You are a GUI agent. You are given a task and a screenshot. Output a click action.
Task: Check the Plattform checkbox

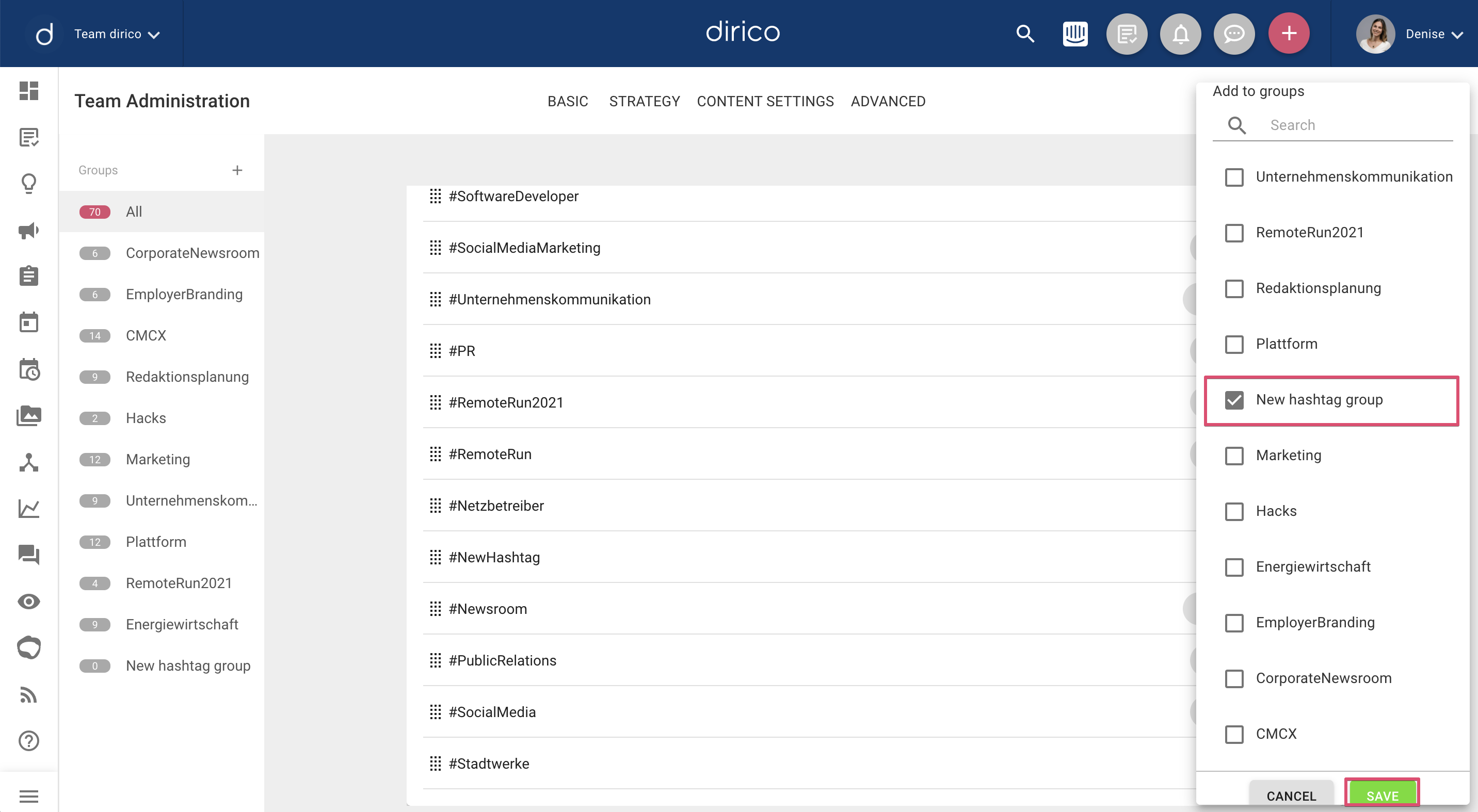click(x=1234, y=344)
